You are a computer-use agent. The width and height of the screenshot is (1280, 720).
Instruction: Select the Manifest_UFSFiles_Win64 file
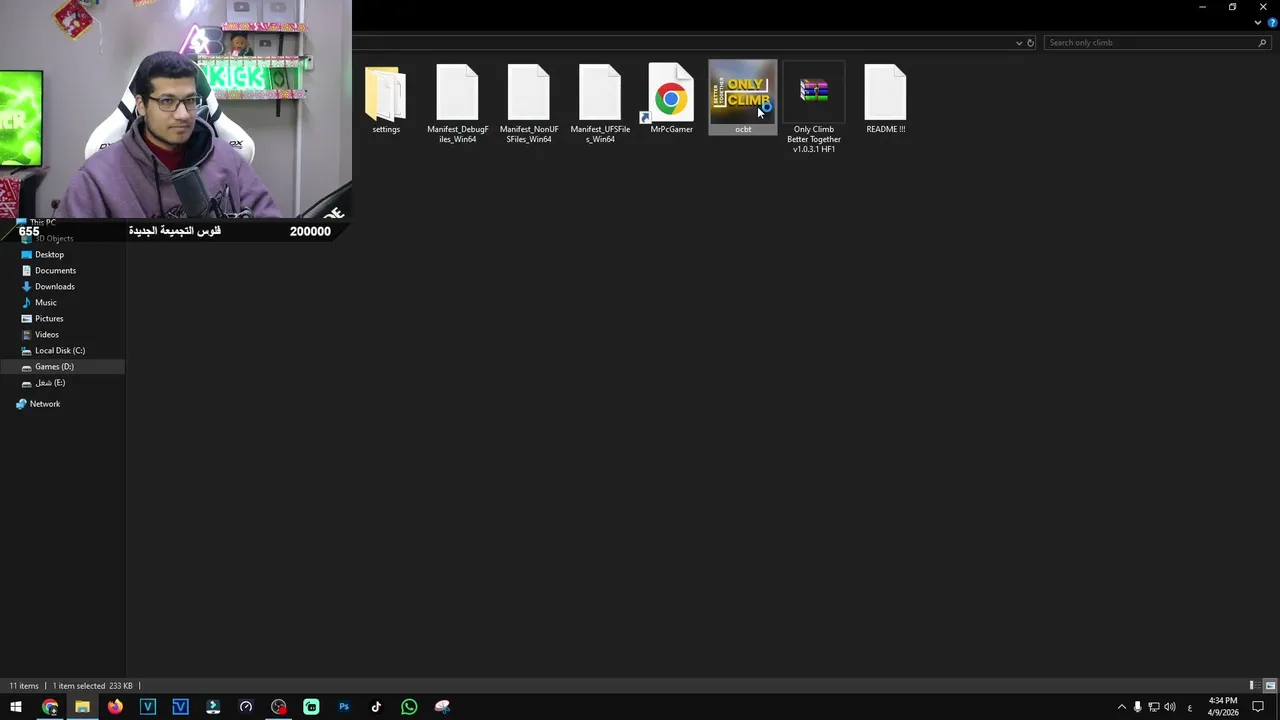tap(600, 104)
